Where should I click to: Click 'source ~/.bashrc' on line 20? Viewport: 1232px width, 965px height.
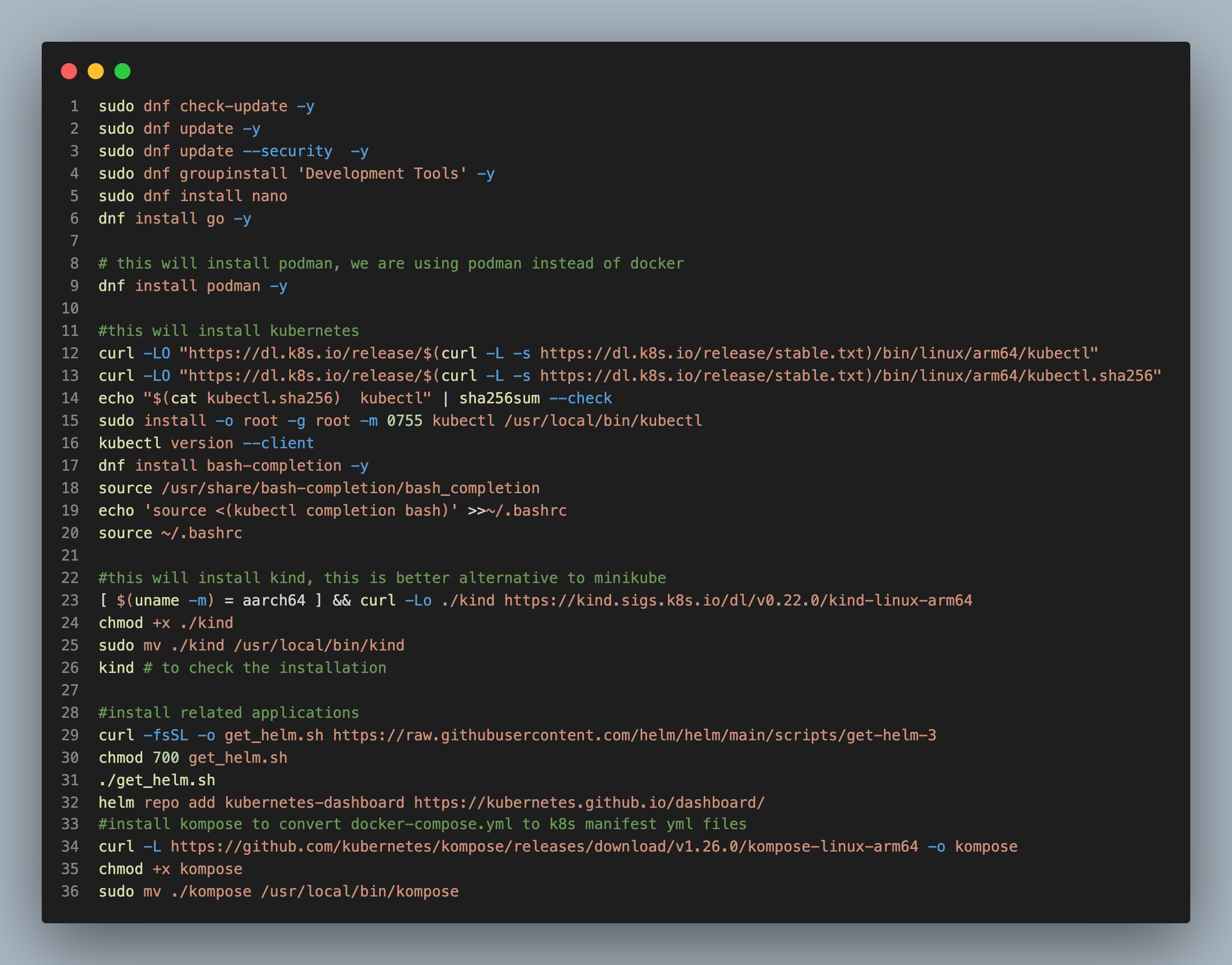171,533
